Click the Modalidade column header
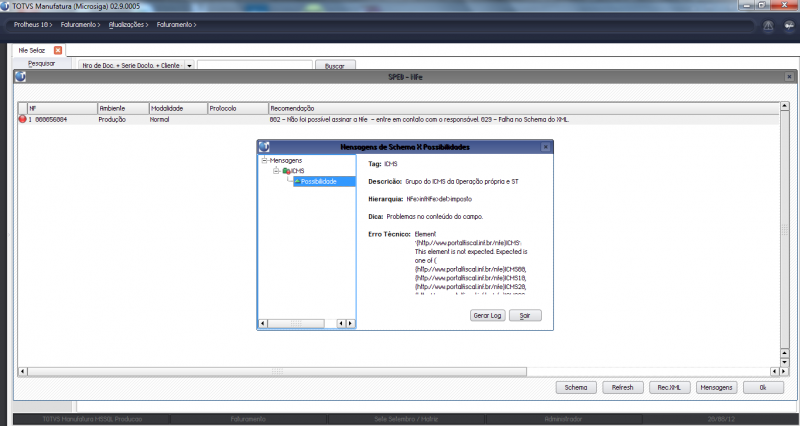 click(178, 108)
